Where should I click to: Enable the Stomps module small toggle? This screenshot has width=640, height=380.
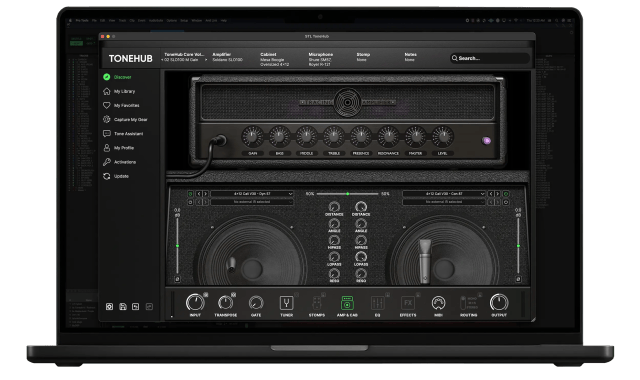[323, 294]
